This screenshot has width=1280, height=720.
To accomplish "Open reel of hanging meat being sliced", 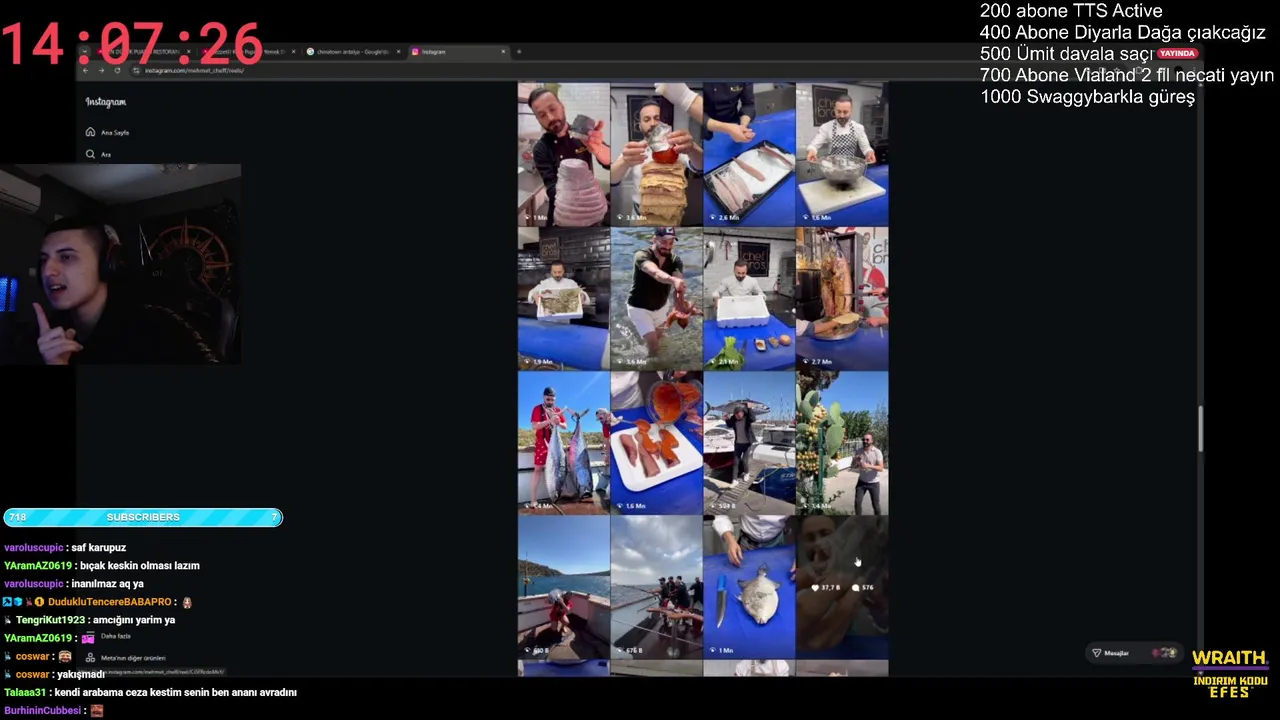I will coord(842,298).
